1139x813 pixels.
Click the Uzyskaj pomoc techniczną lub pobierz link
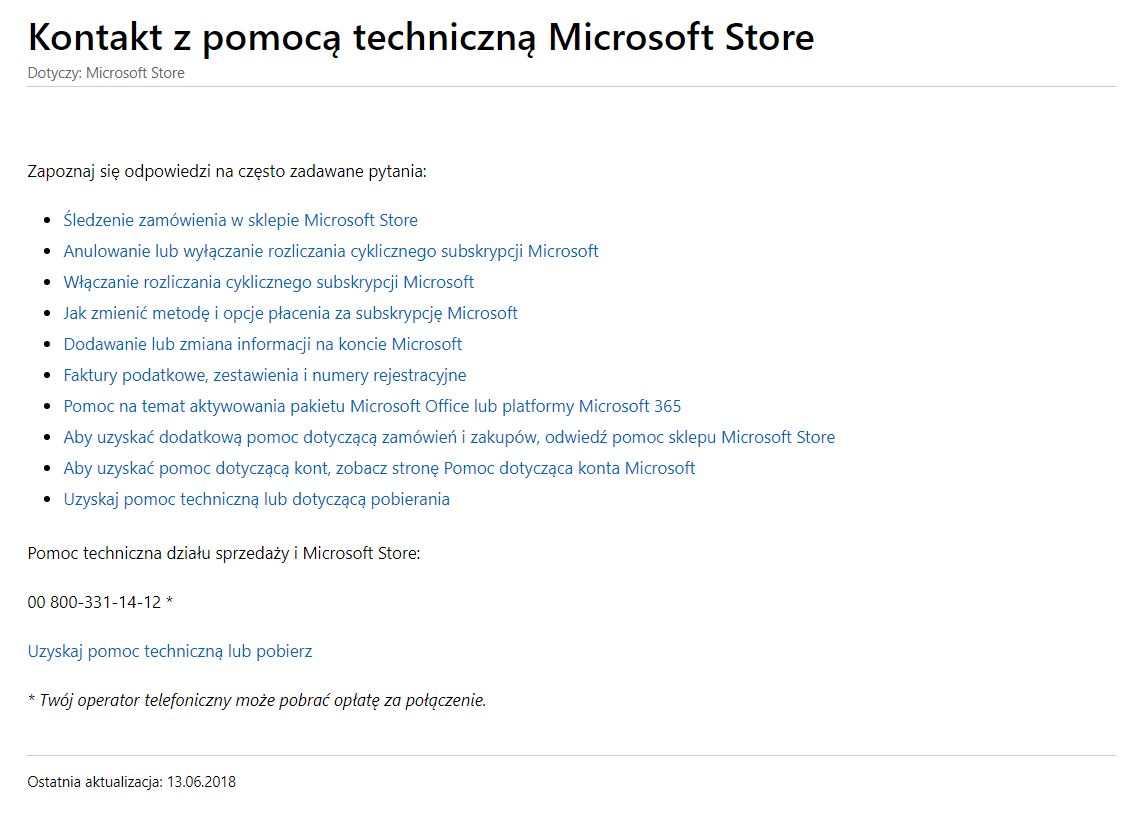(170, 651)
